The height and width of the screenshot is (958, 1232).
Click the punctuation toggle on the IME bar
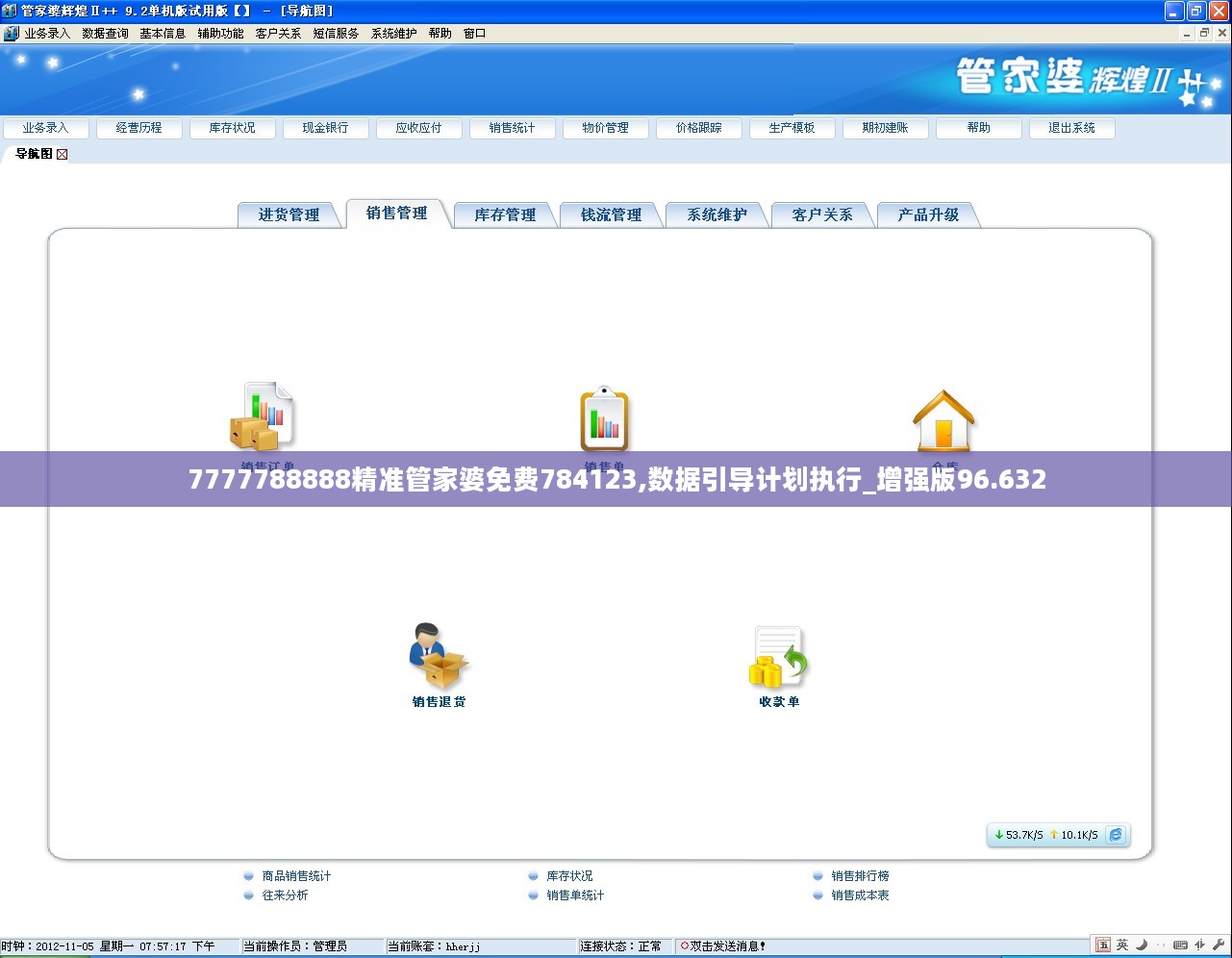(1161, 945)
